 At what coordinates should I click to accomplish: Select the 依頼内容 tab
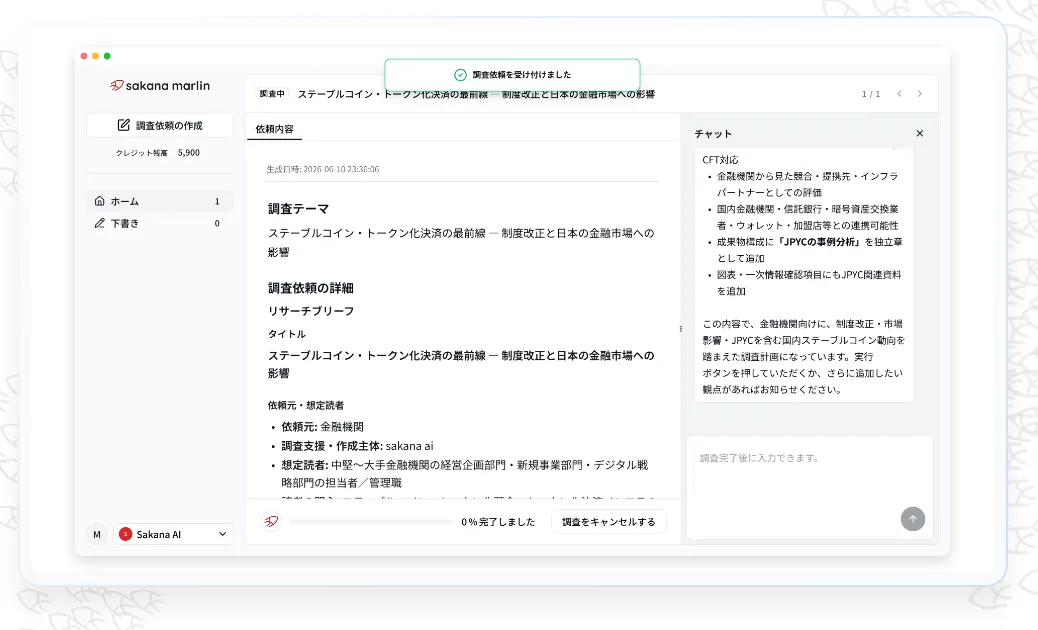point(275,129)
